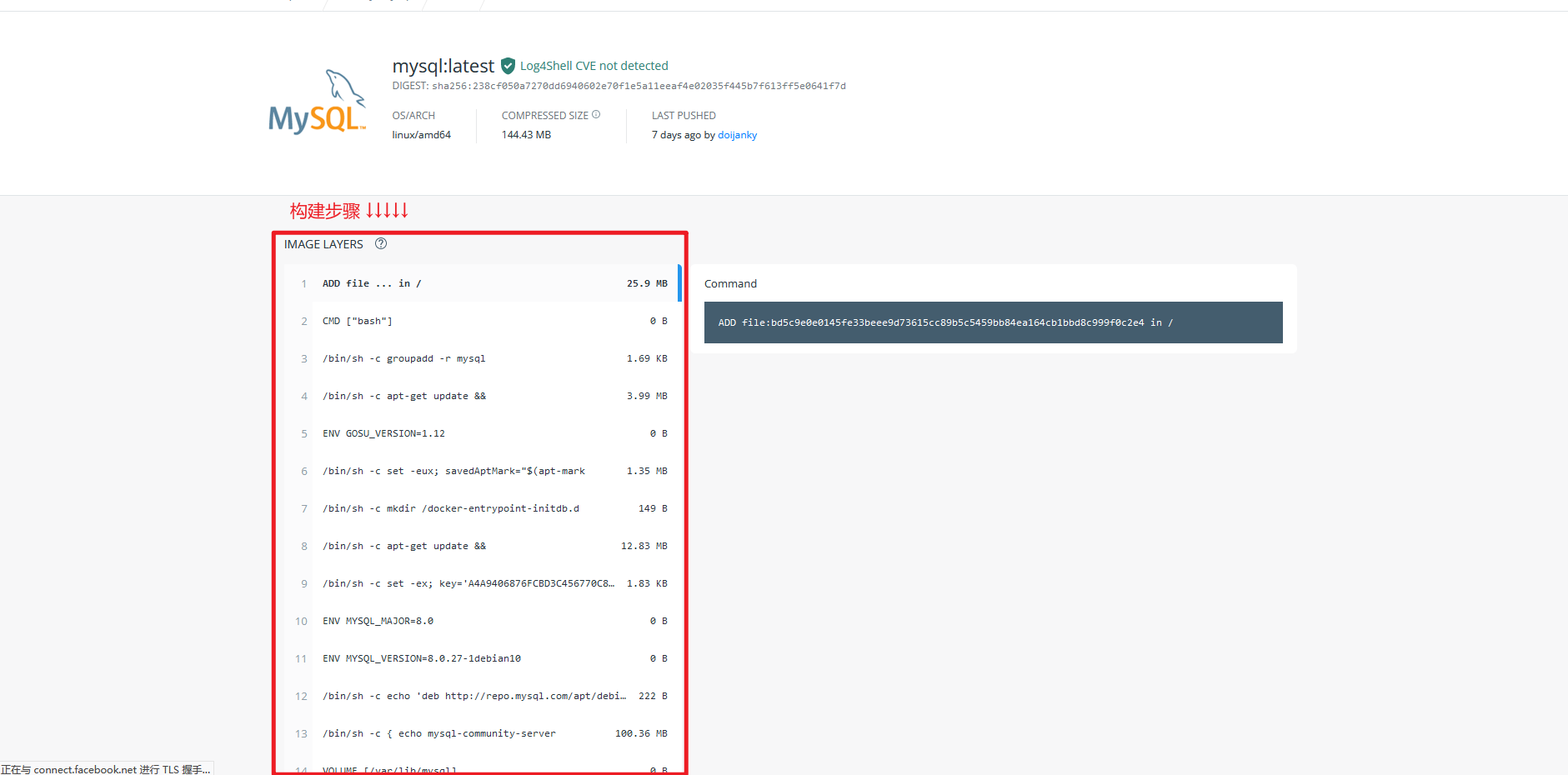Select layer 5 ENV GOSU_VERSION=1.12
This screenshot has height=775, width=1568.
[483, 433]
